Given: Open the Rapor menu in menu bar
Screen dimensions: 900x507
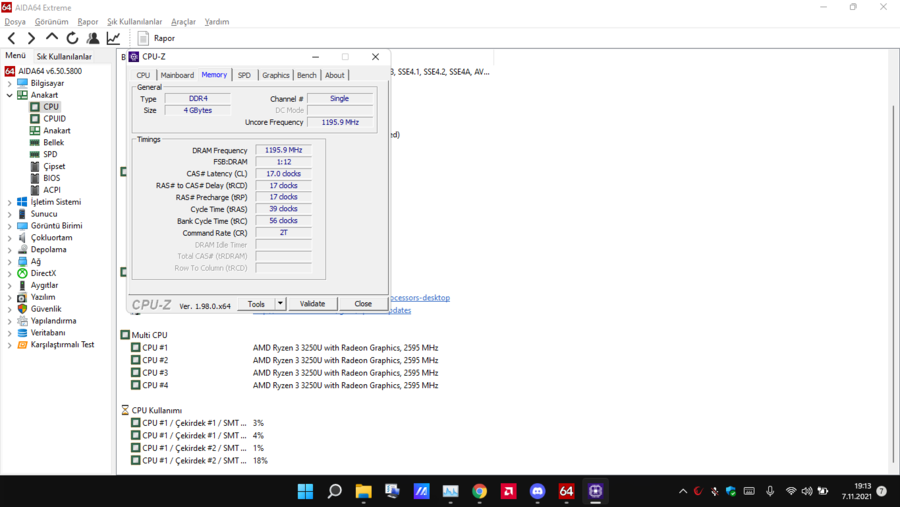Looking at the screenshot, I should pos(88,21).
